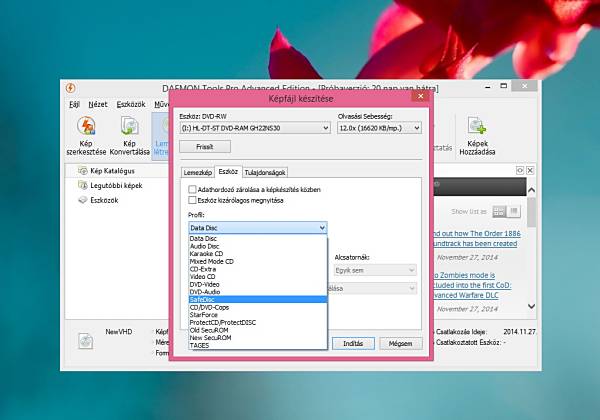Select SafeDisc profile
This screenshot has width=600, height=420.
(258, 300)
